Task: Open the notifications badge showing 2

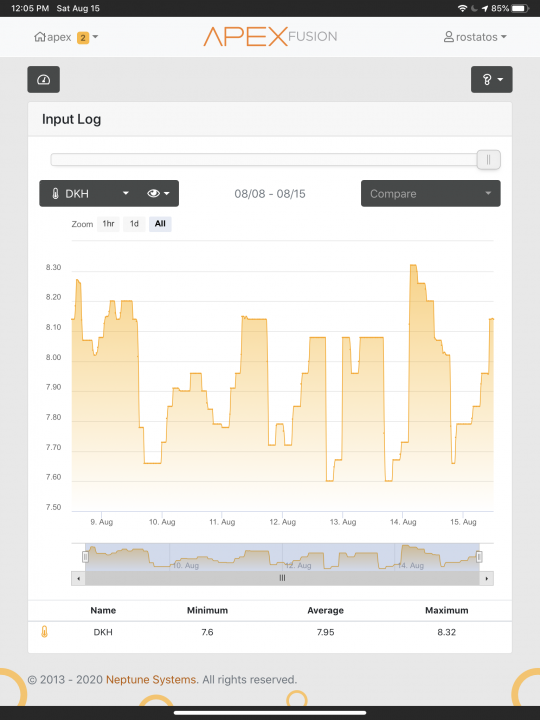Action: [83, 37]
